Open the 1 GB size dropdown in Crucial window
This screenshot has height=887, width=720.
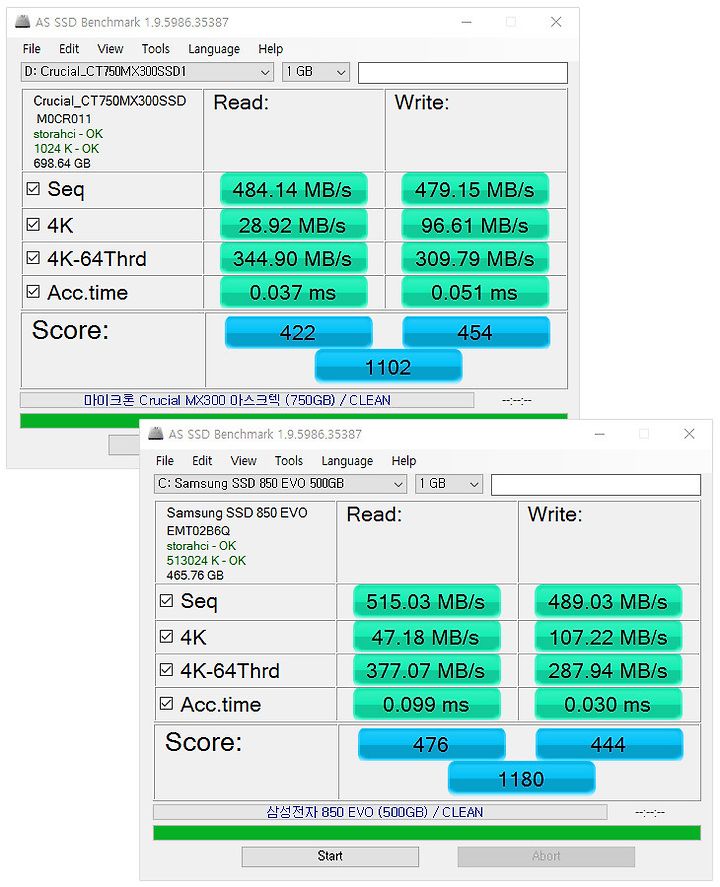point(316,72)
